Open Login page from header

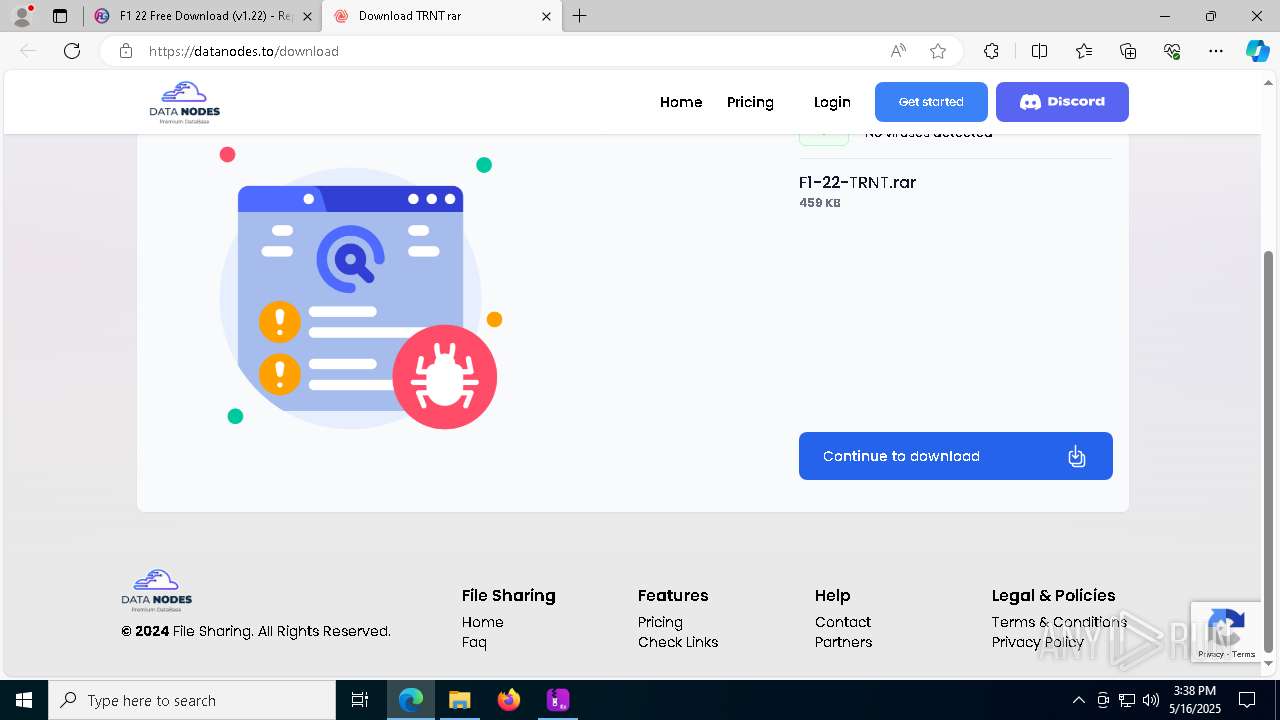click(x=832, y=102)
